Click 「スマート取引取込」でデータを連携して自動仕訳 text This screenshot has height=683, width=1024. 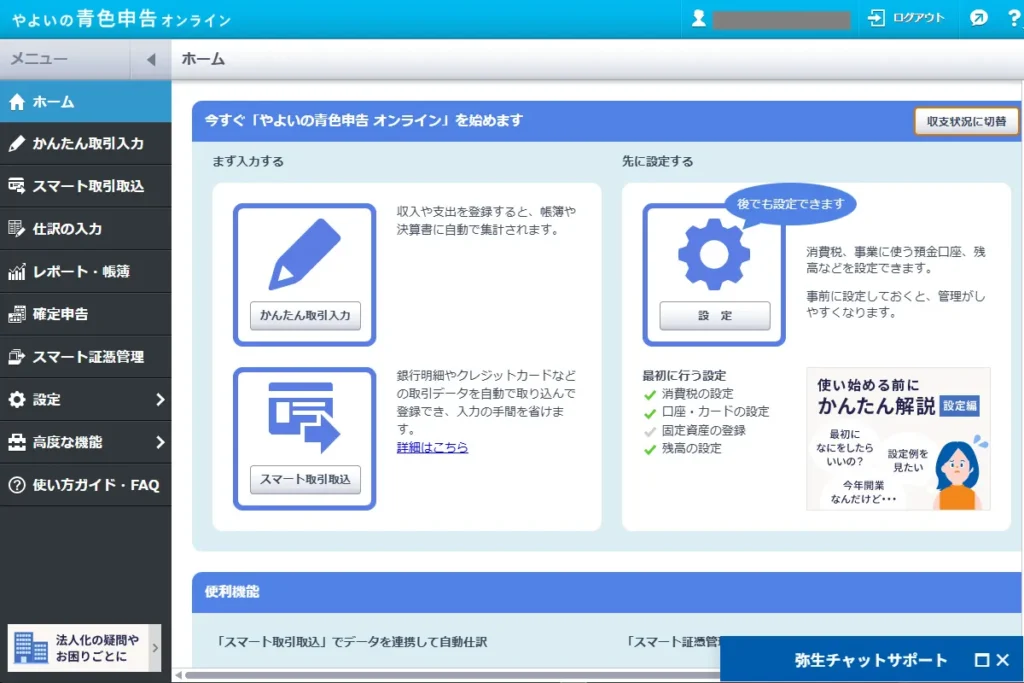(x=352, y=642)
